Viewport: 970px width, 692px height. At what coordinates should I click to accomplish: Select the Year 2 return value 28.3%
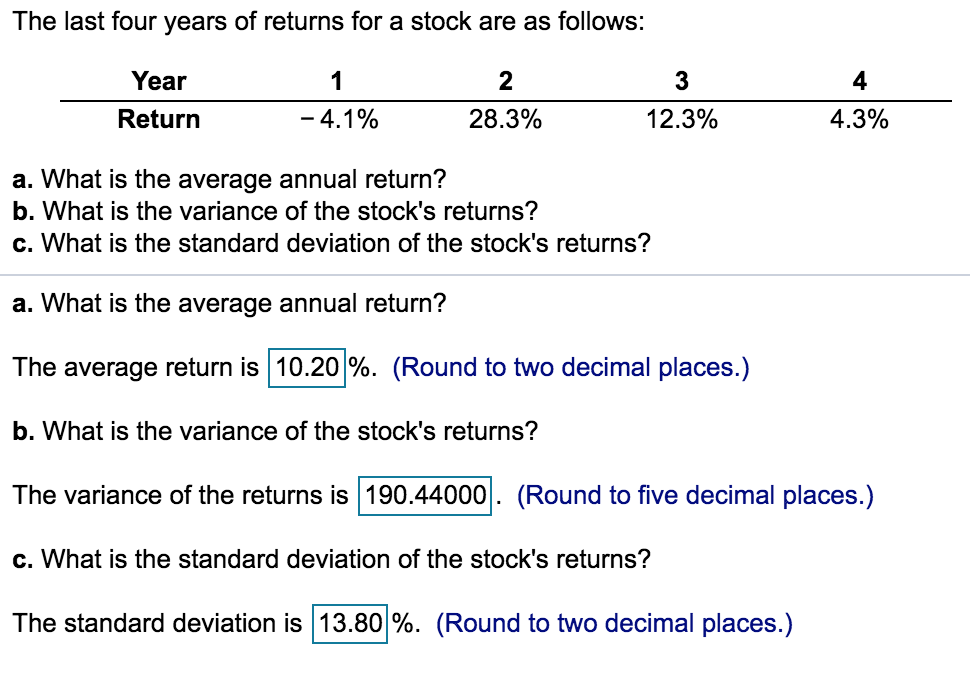pos(505,119)
